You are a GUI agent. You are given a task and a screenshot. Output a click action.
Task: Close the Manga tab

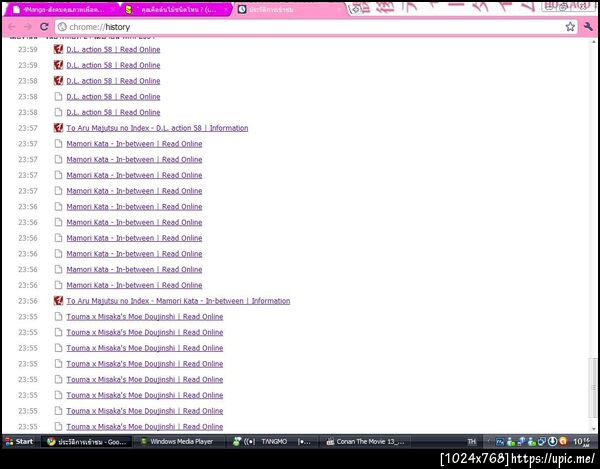point(113,9)
